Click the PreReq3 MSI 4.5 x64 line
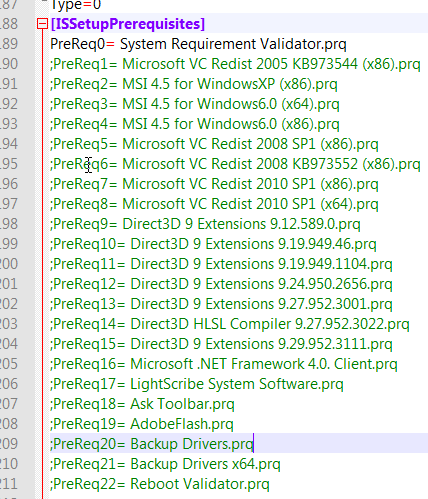 [x=195, y=104]
